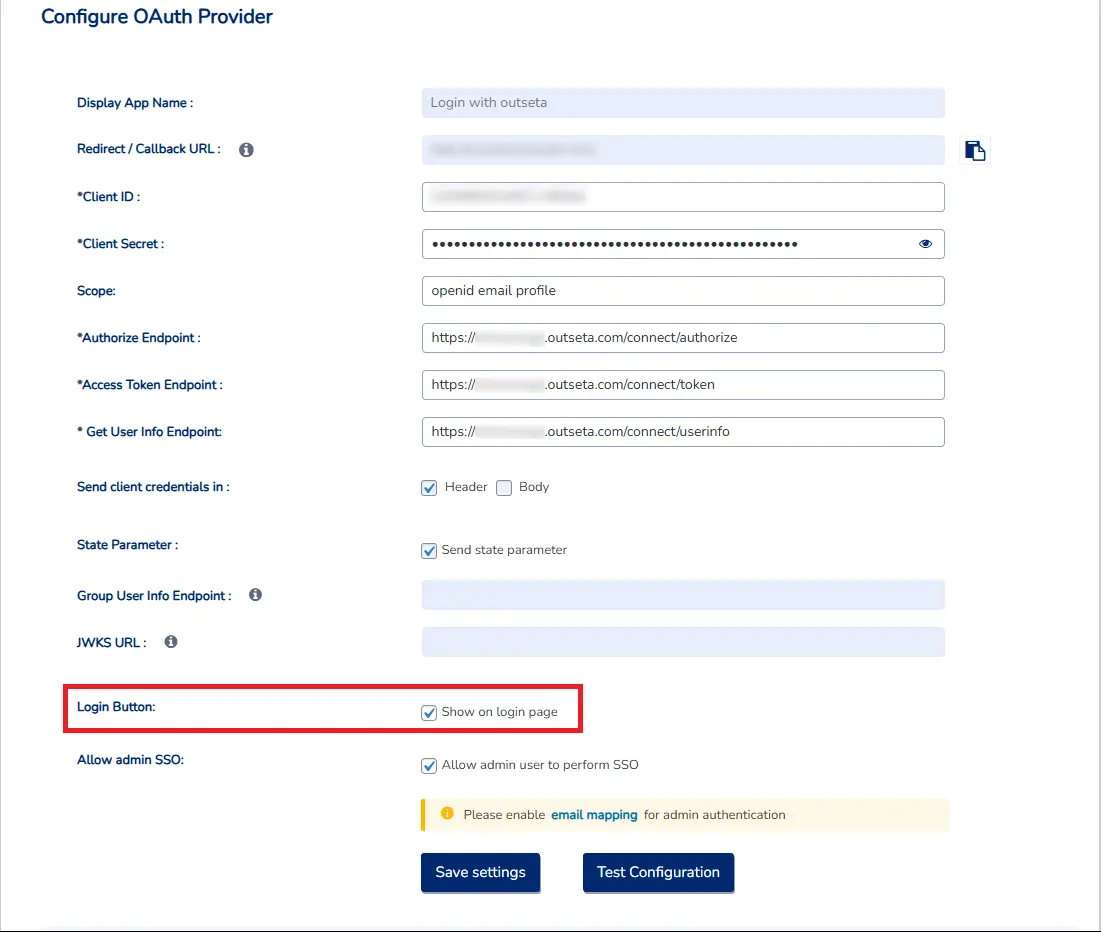Viewport: 1101px width, 932px height.
Task: Click the Authorize Endpoint URL field
Action: tap(683, 338)
